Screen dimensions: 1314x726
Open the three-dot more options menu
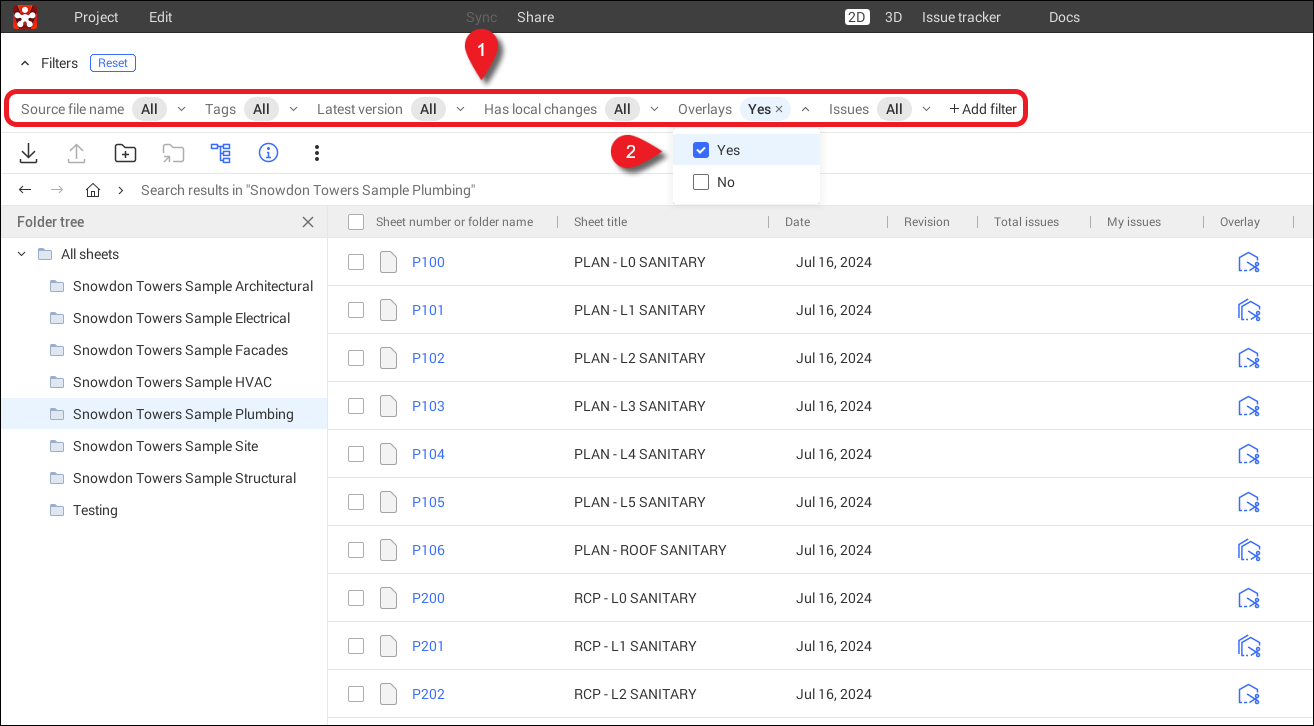coord(317,153)
